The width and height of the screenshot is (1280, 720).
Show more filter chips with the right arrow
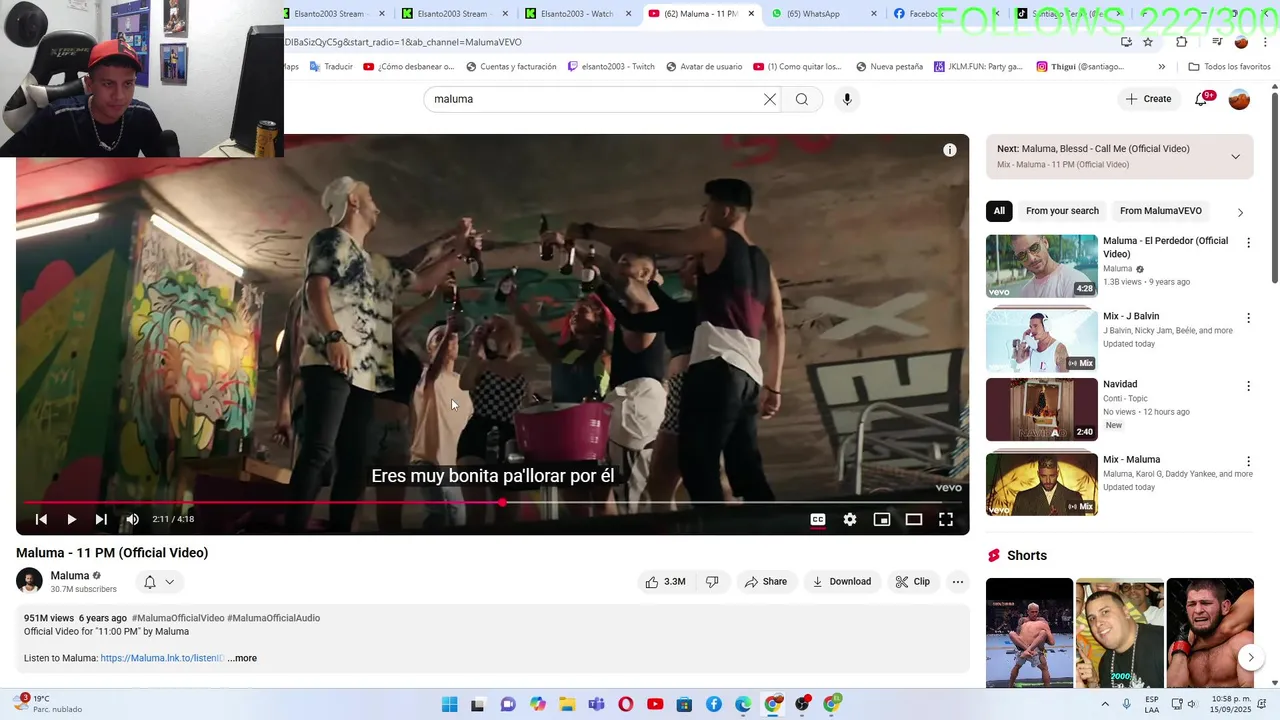click(1240, 212)
